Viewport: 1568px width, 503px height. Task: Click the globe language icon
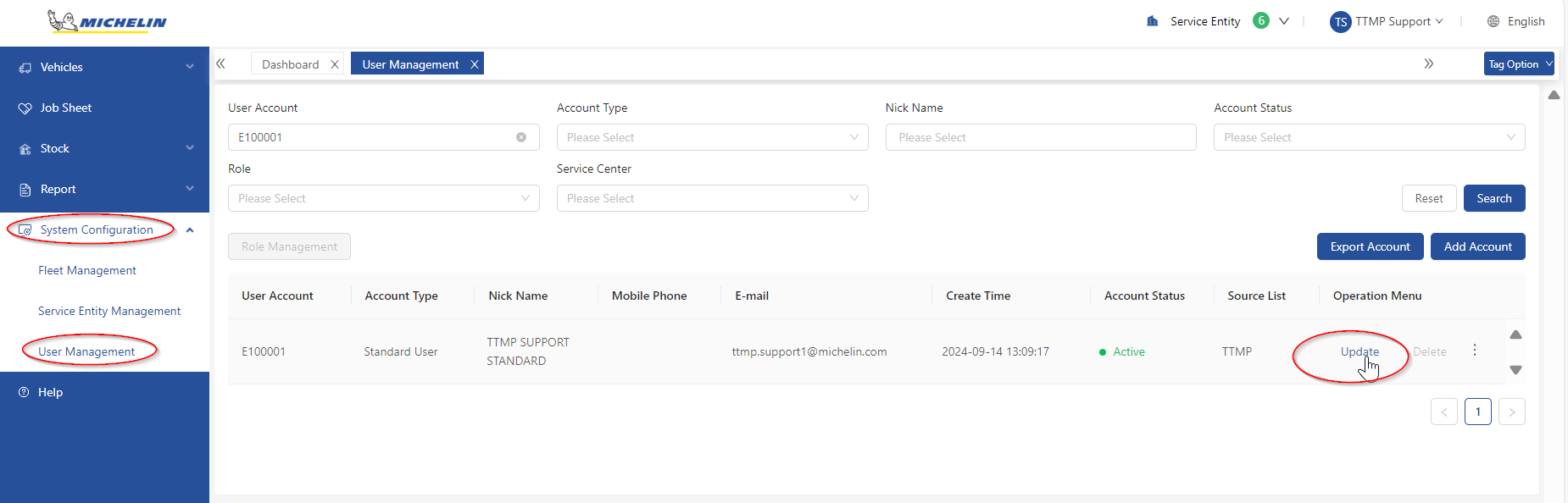coord(1493,21)
